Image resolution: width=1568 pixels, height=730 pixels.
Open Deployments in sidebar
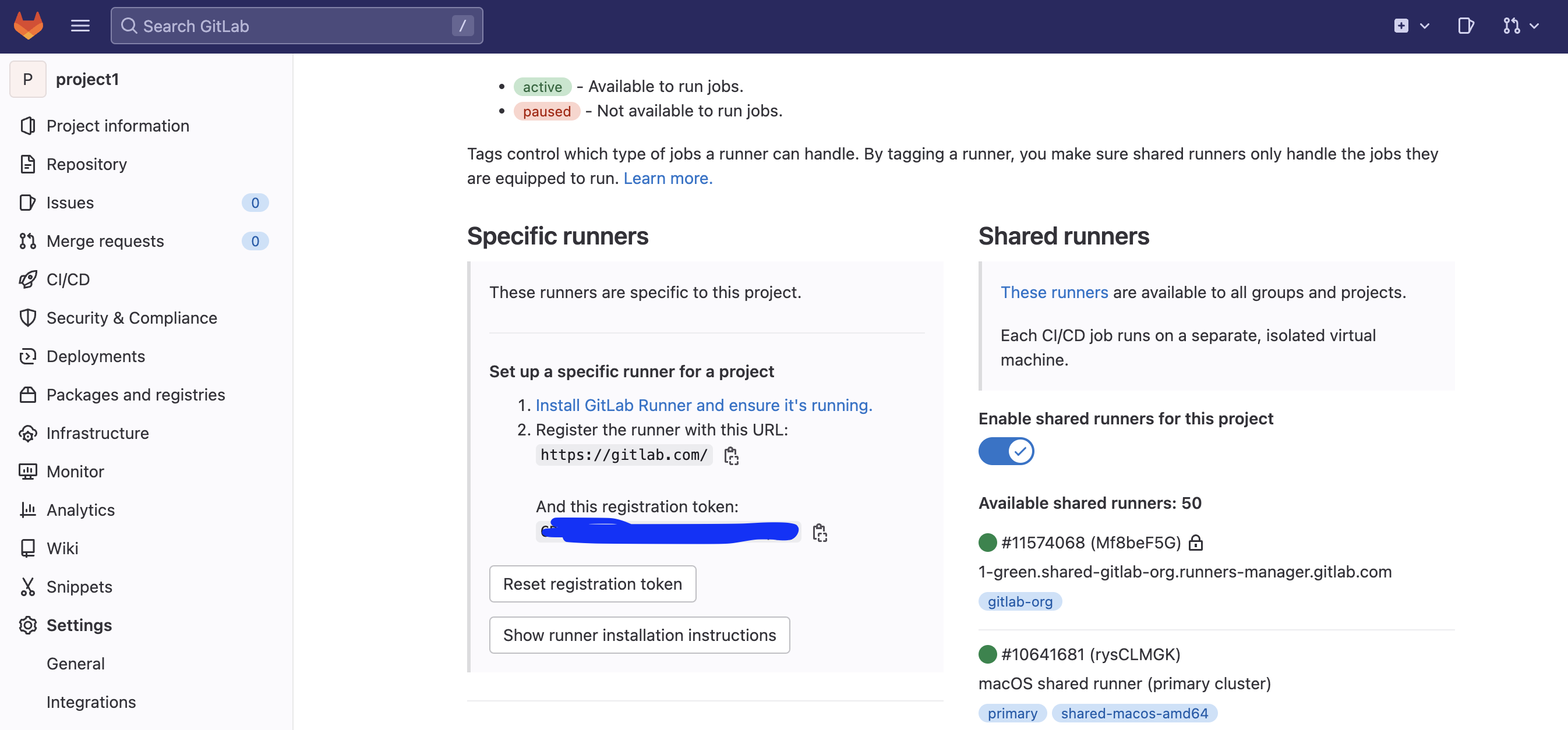tap(96, 356)
